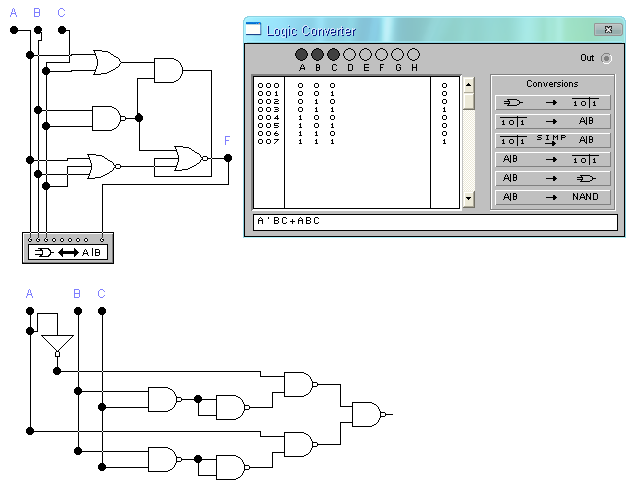Toggle input B circle in Logic Converter
This screenshot has height=484, width=634.
pyautogui.click(x=317, y=55)
